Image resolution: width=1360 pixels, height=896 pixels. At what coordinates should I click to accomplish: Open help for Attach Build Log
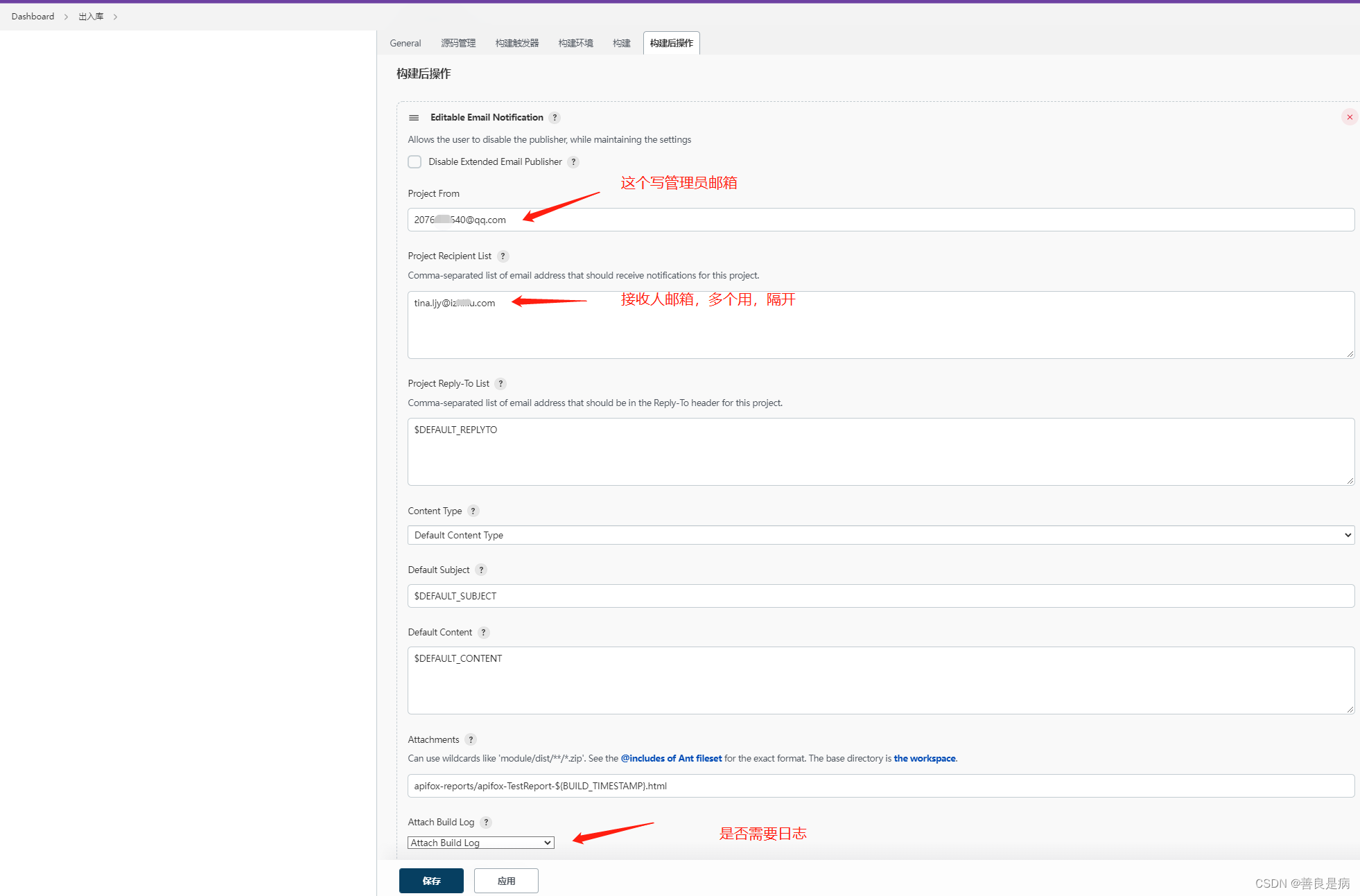pyautogui.click(x=486, y=823)
